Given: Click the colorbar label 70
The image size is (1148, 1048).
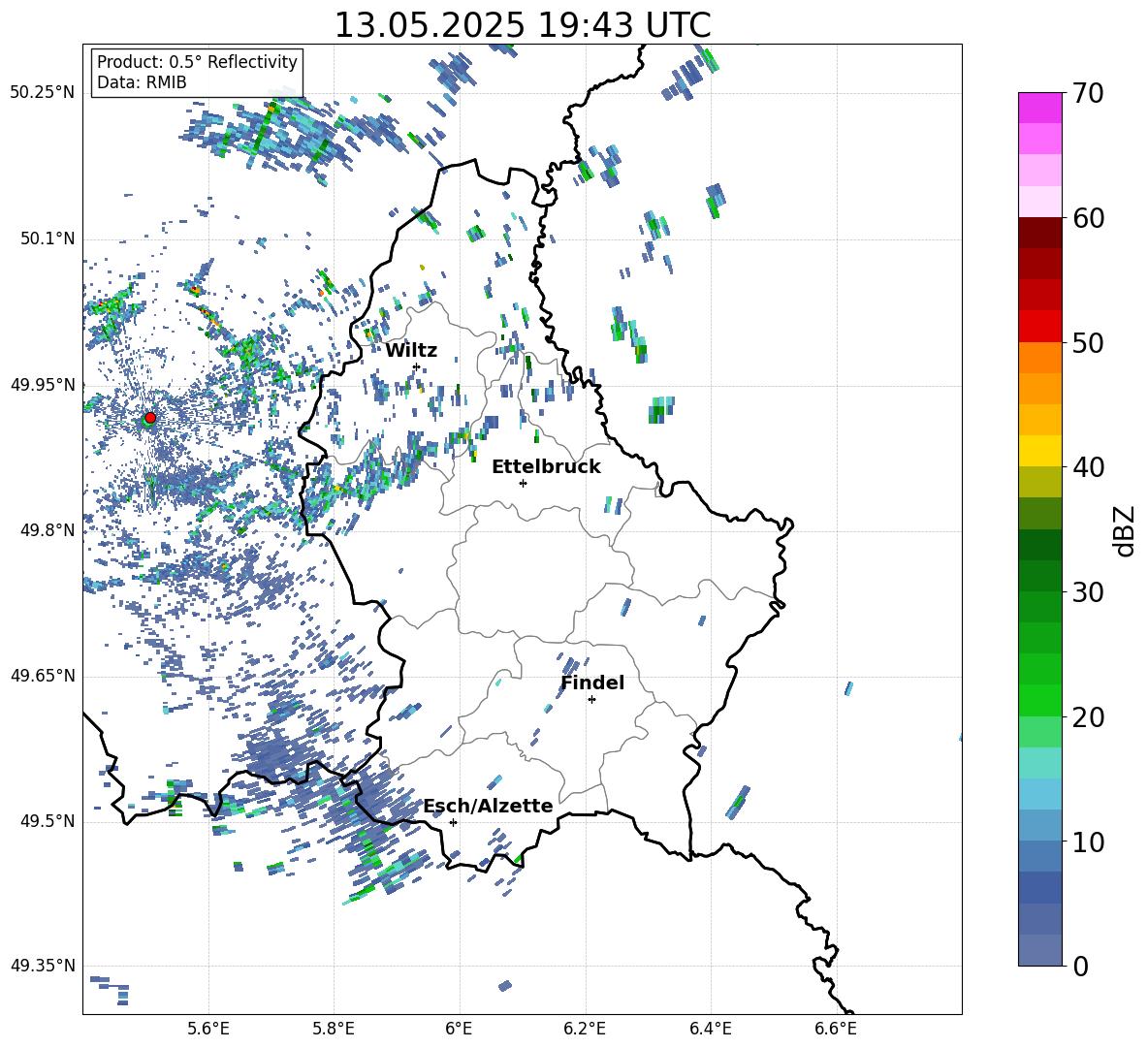Looking at the screenshot, I should pos(1088,94).
